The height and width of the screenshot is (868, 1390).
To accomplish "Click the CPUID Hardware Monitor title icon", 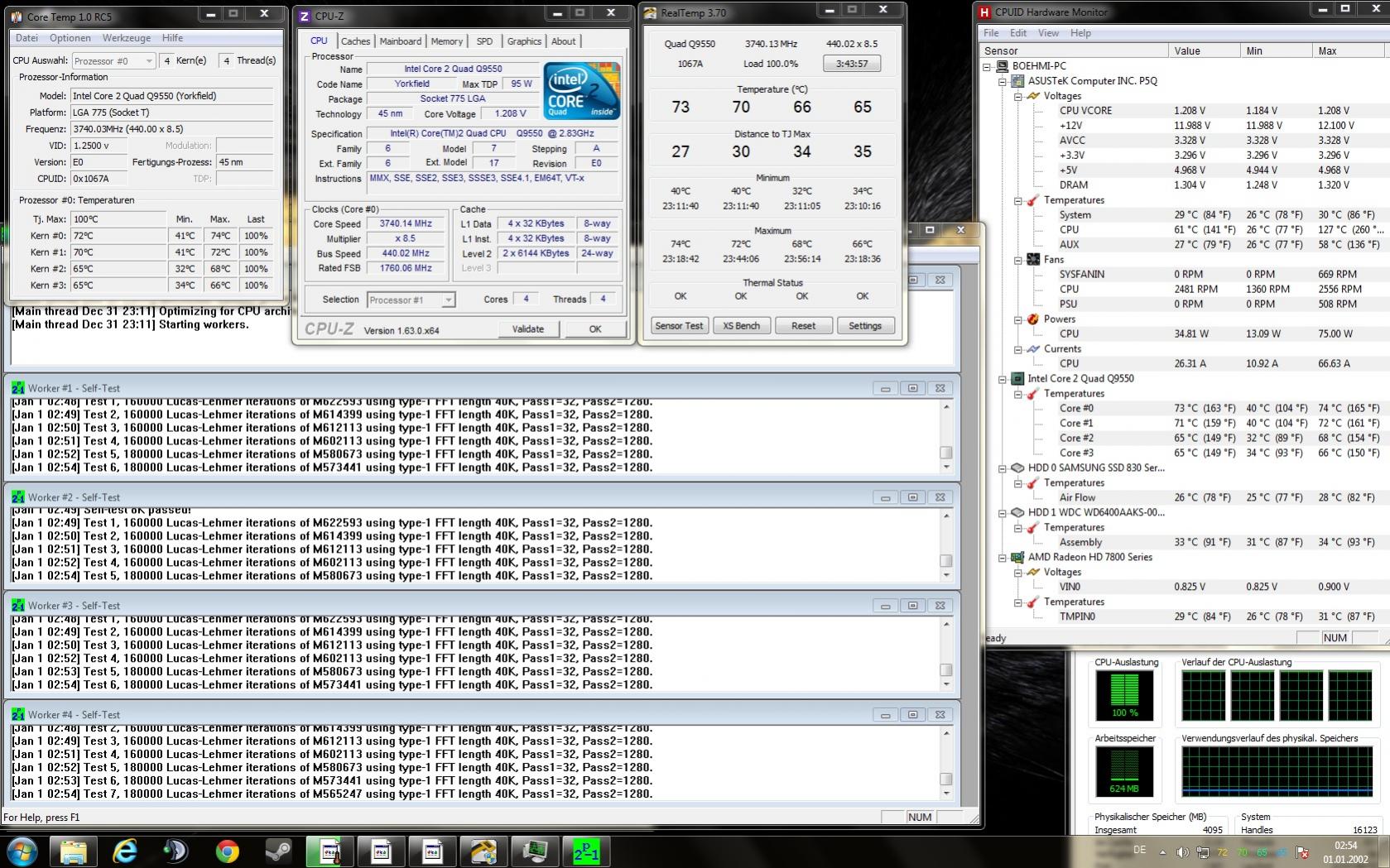I will [984, 12].
